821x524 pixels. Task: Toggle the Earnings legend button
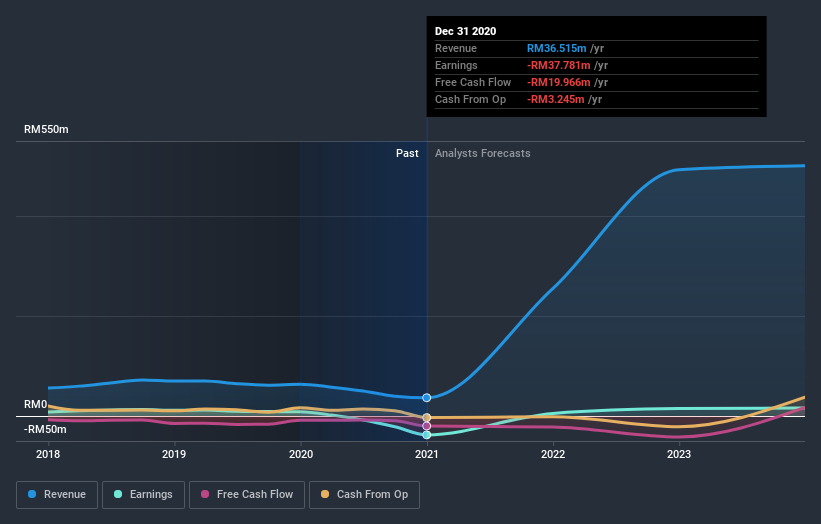(143, 495)
